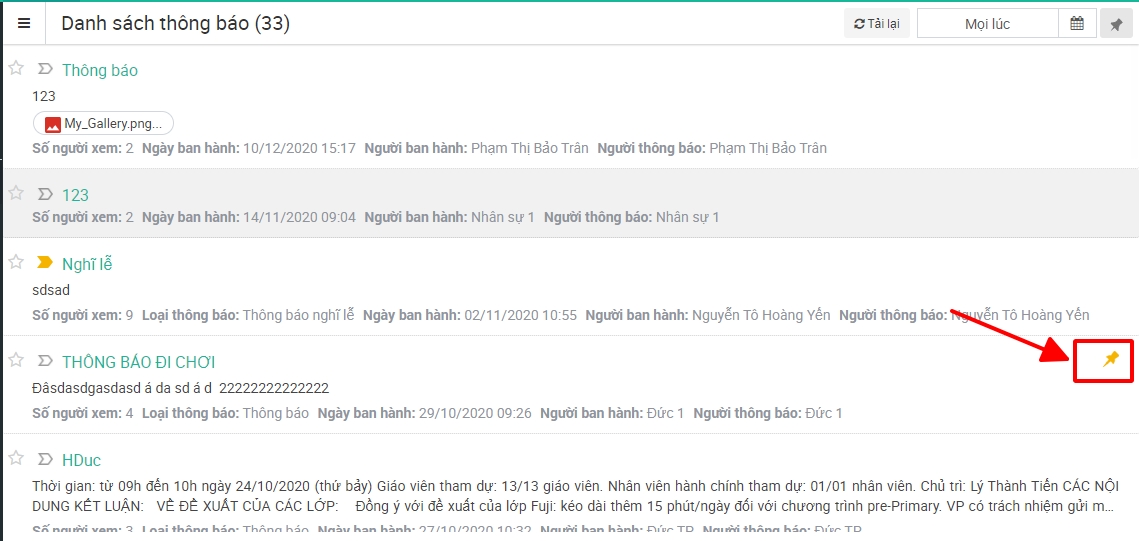Click the yellow pin on THÔNG BÁO ĐI CHƠI
This screenshot has height=541, width=1139.
pyautogui.click(x=1110, y=360)
